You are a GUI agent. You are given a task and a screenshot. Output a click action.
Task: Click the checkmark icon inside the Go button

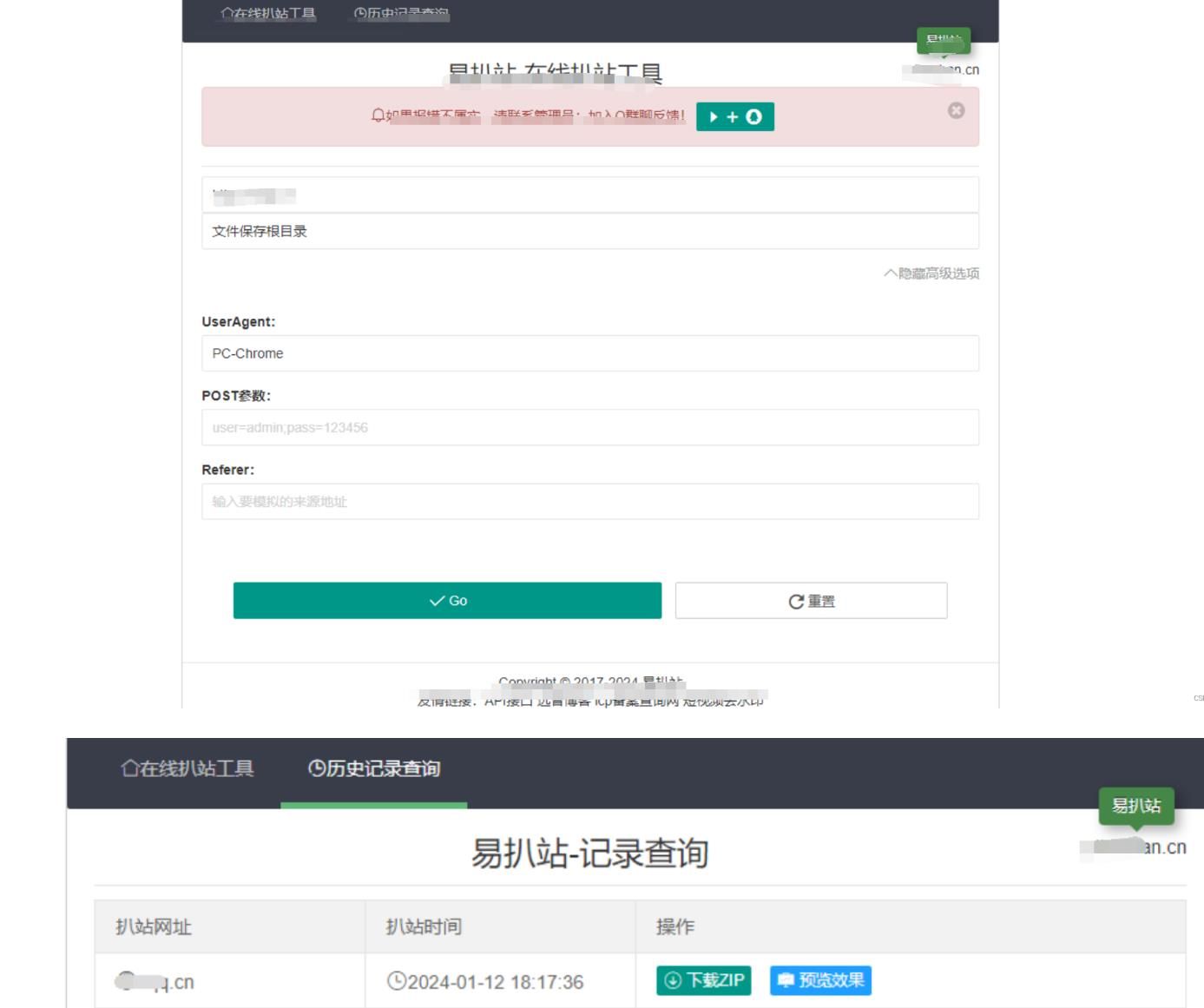(x=436, y=600)
